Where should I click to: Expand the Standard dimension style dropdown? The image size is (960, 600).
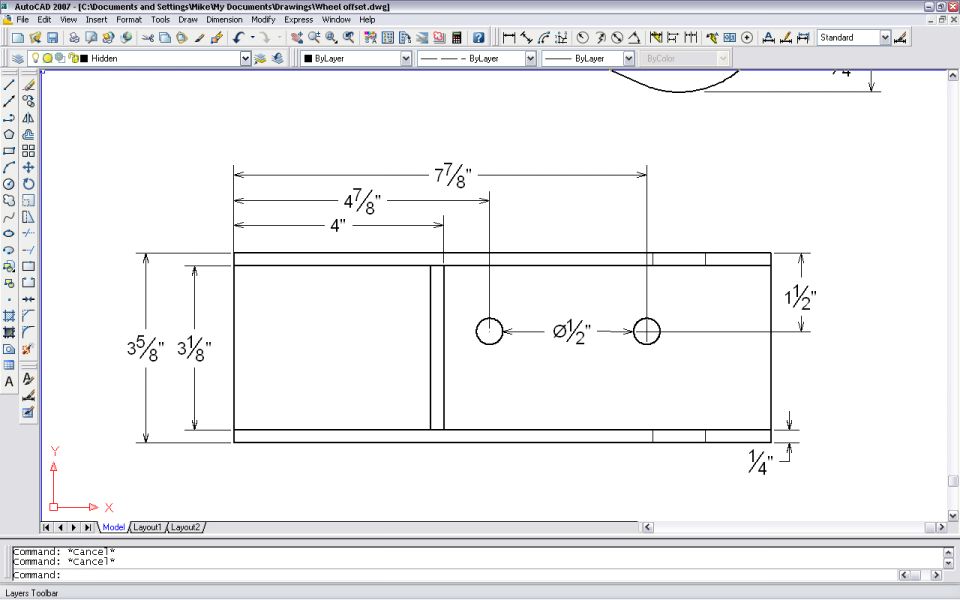885,38
